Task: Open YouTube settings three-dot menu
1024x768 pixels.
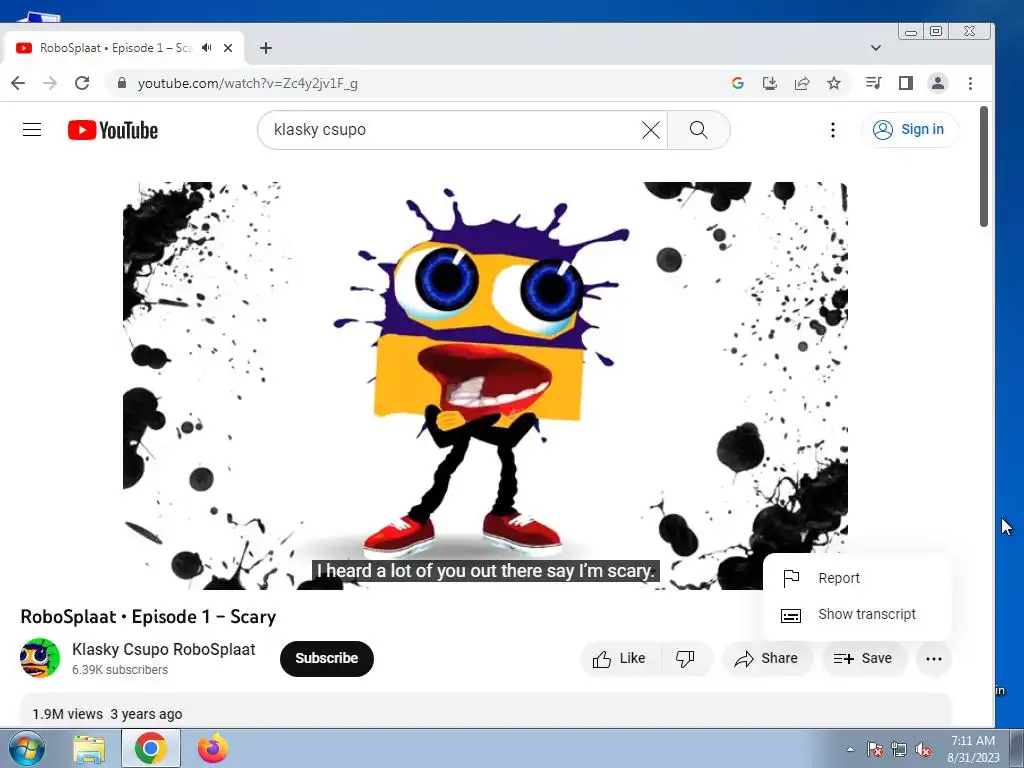Action: [832, 130]
